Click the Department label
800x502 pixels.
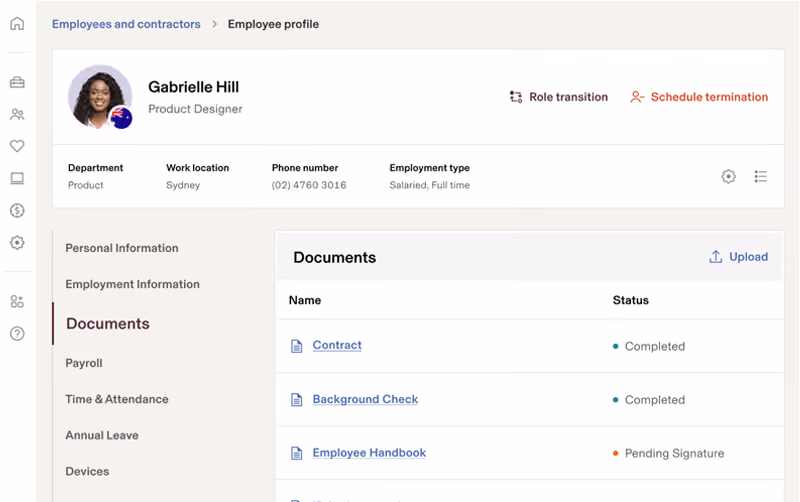point(95,168)
